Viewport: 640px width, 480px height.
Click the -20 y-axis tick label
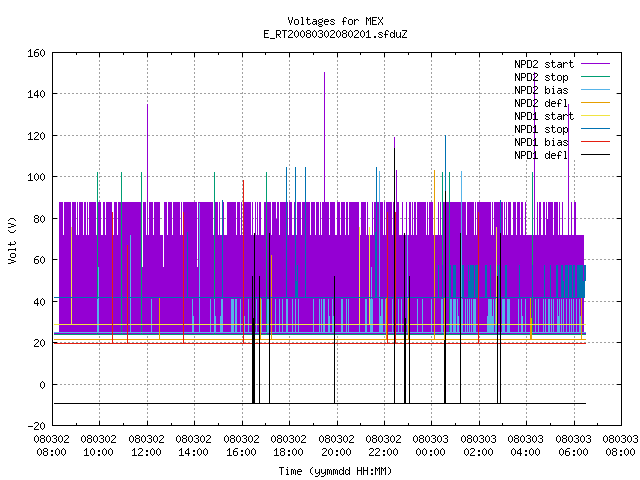tap(36, 426)
